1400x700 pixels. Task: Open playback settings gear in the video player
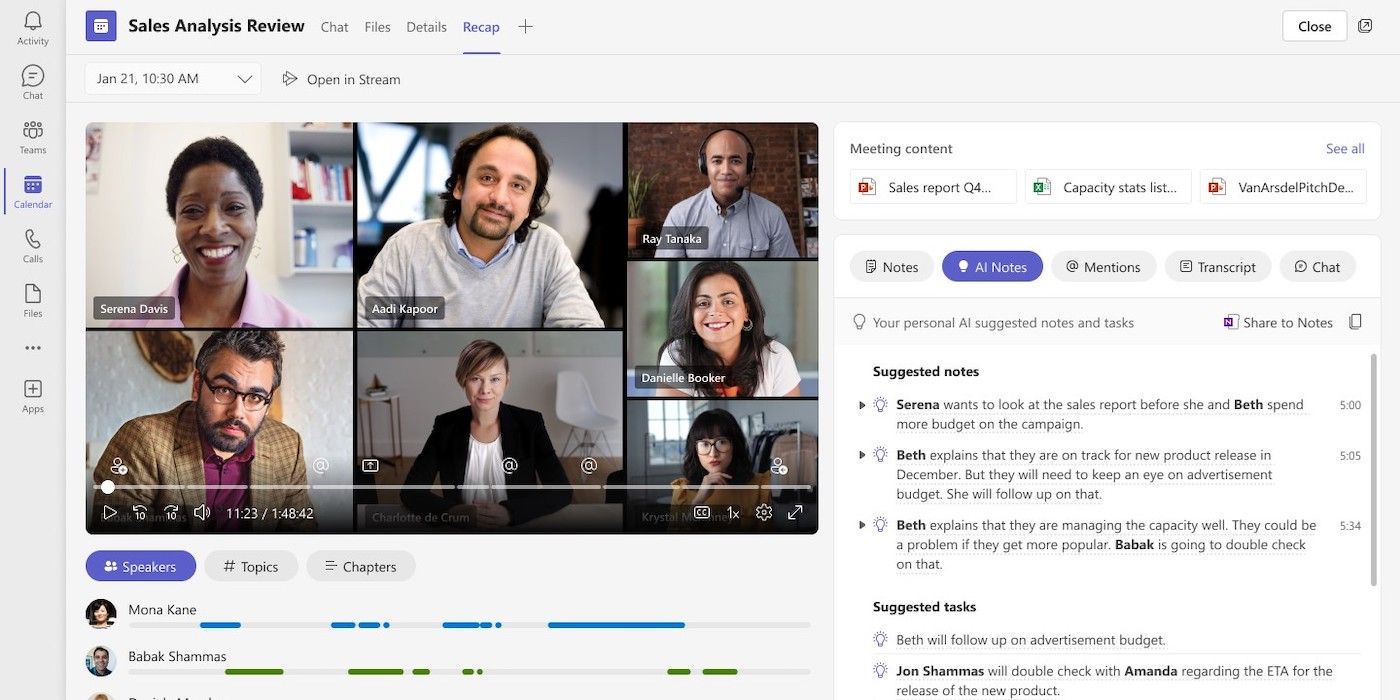click(x=763, y=511)
